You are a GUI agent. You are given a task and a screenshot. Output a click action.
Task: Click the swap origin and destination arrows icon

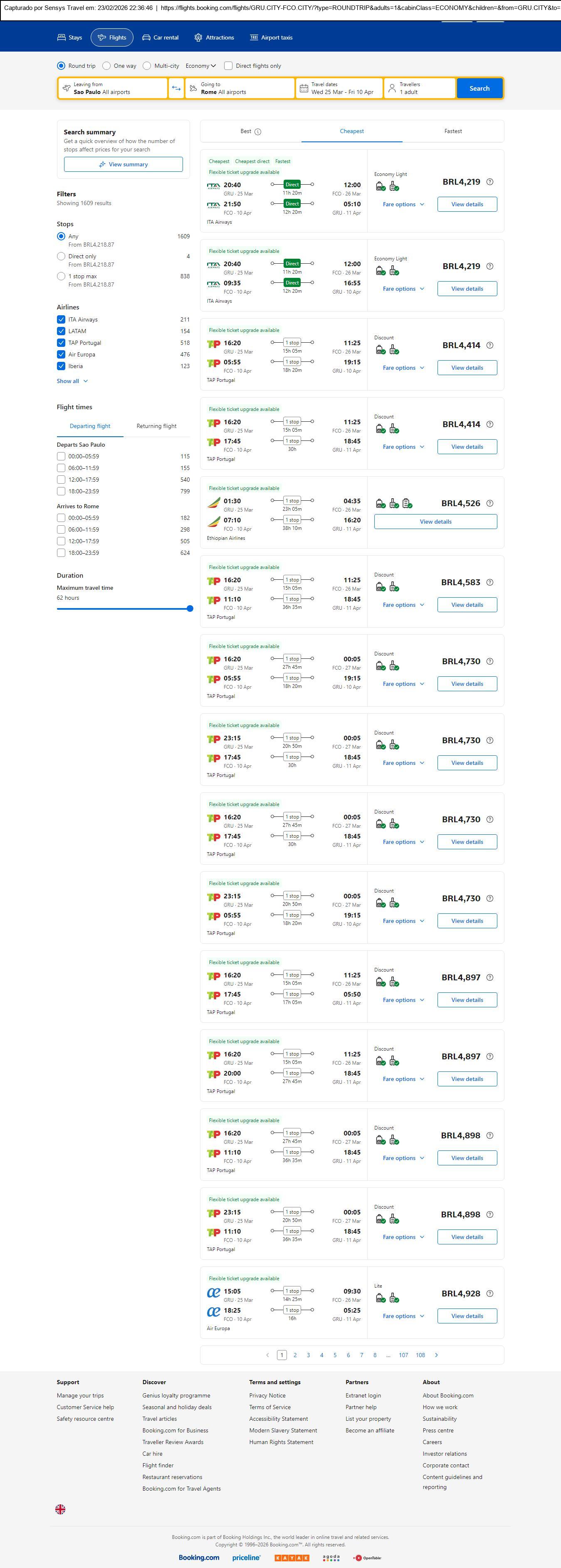176,88
